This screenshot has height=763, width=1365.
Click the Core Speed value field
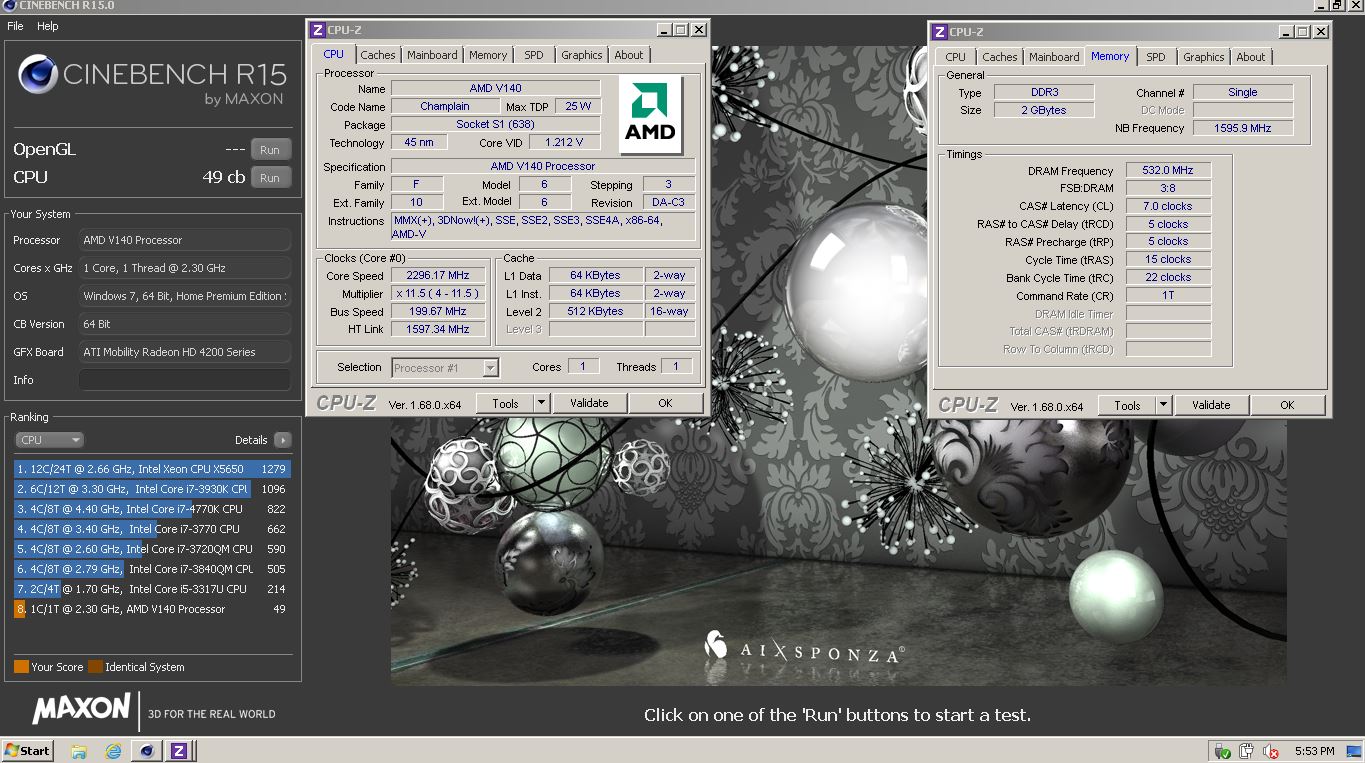[438, 275]
